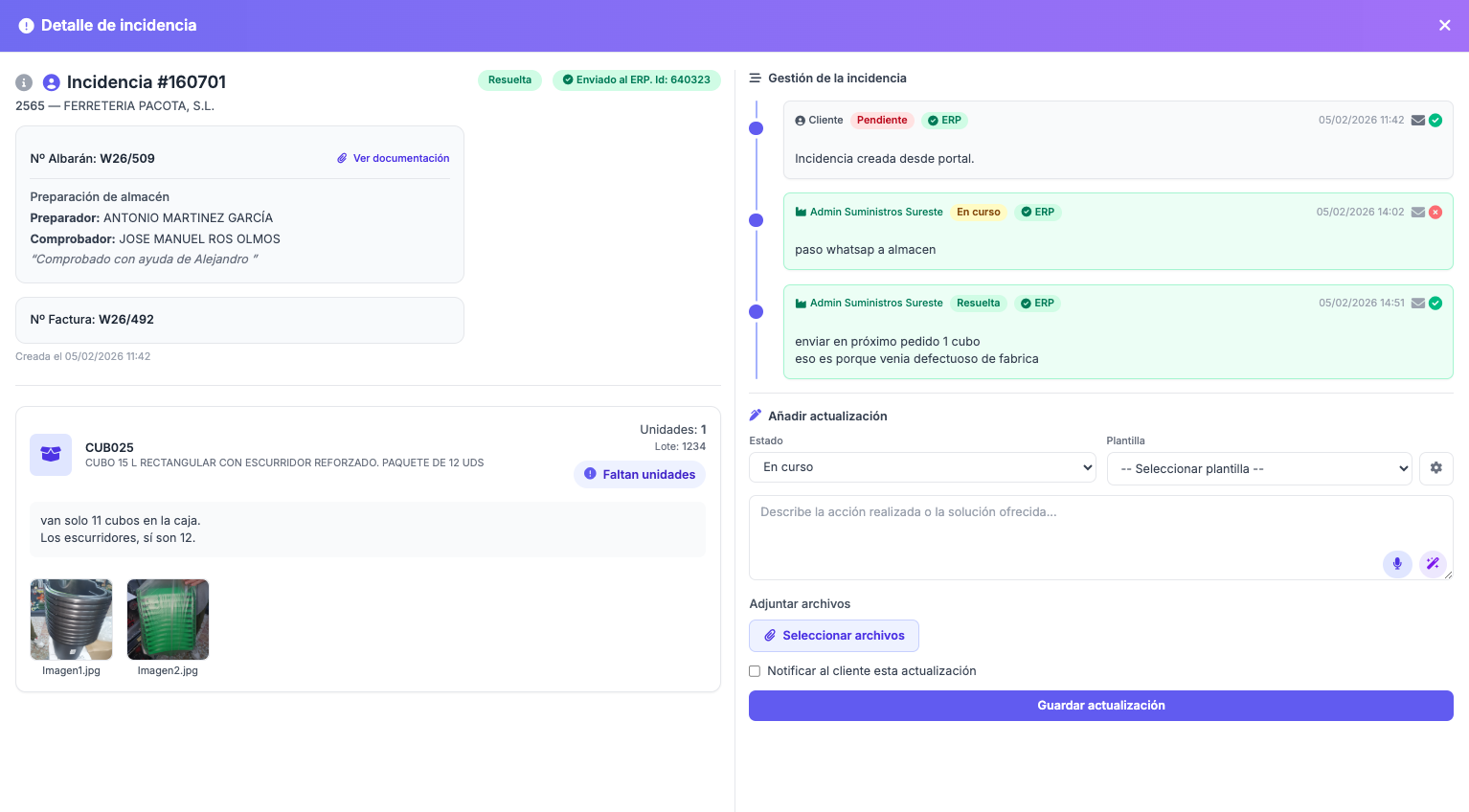This screenshot has height=812, width=1469.
Task: Click the Pendiente badge in Cliente entry
Action: pos(882,120)
